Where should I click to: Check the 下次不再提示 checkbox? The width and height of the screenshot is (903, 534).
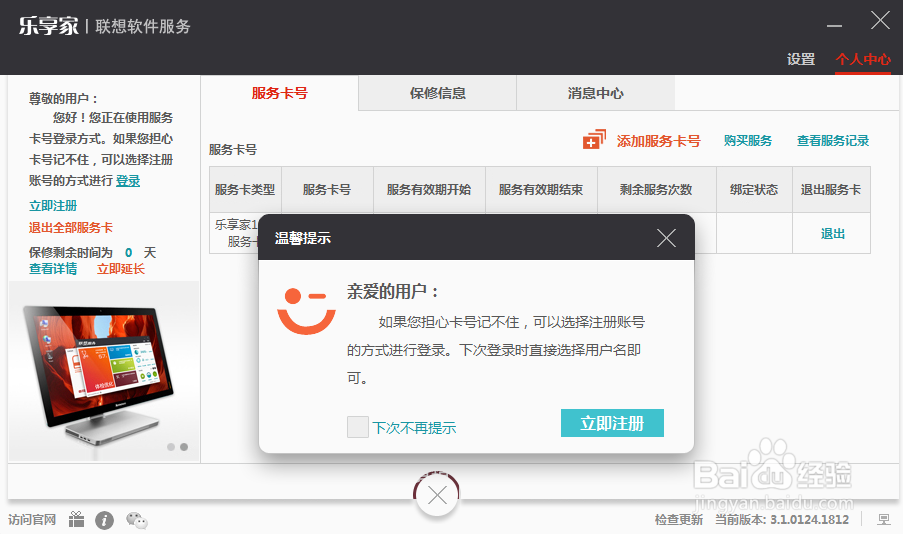tap(358, 427)
